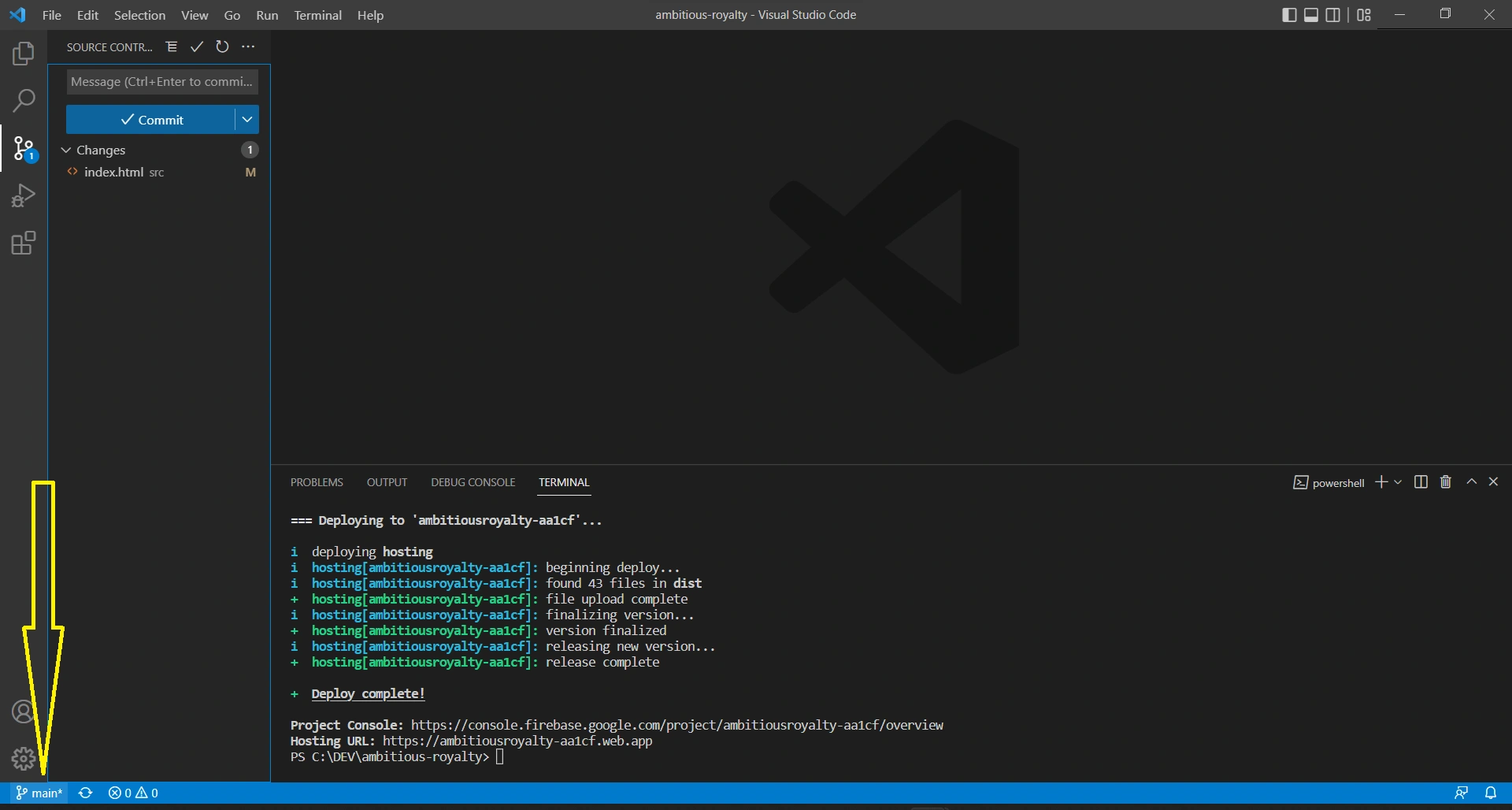The width and height of the screenshot is (1512, 810).
Task: Open the new terminal launch profile dropdown
Action: (1398, 482)
